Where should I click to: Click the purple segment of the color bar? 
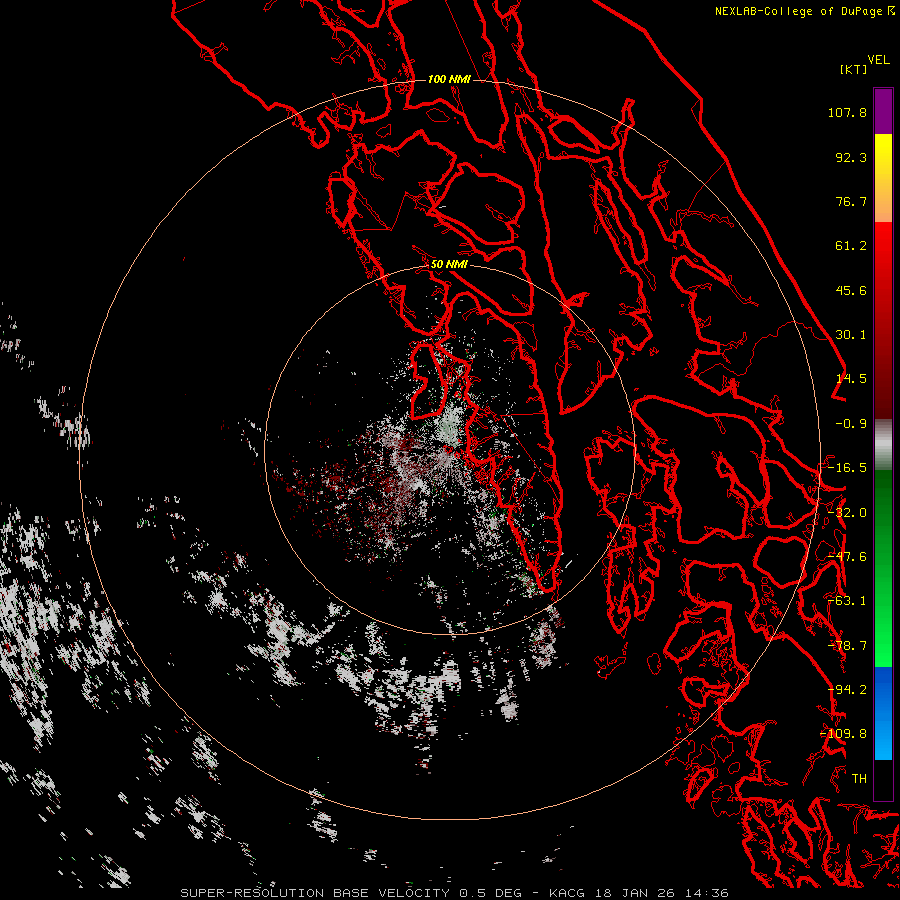(883, 111)
